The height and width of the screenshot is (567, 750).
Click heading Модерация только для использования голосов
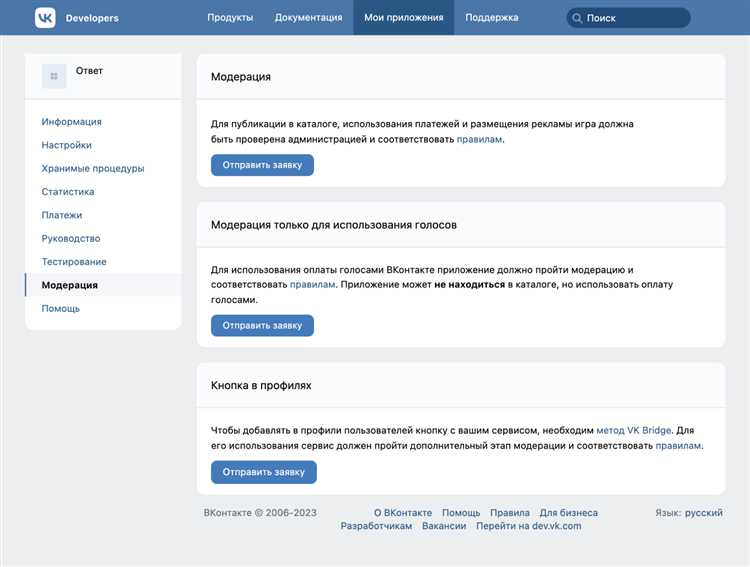pos(334,225)
